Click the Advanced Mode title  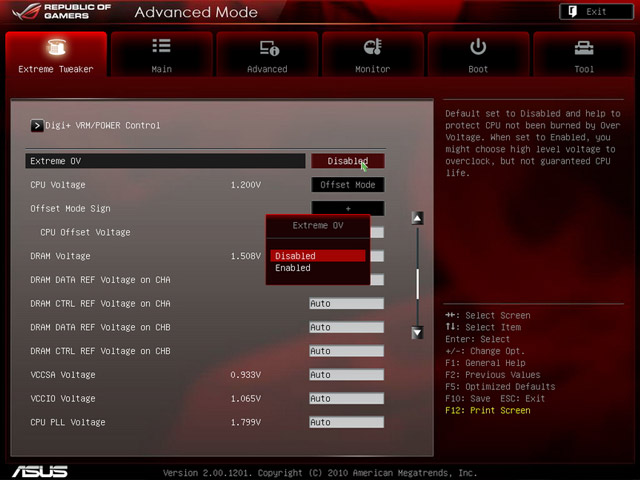point(196,12)
